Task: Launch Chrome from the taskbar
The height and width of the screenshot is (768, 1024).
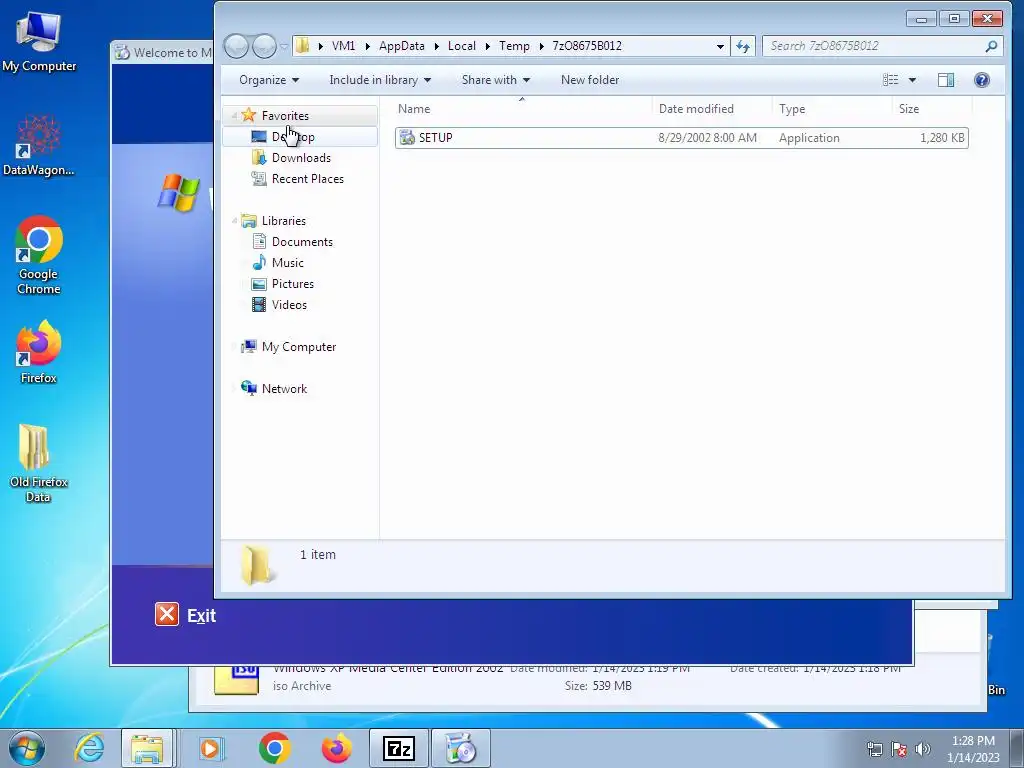Action: 274,748
